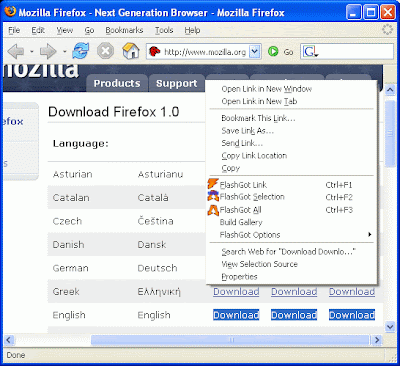Click the Firefox logo in title bar
The image size is (400, 366).
(x=10, y=12)
